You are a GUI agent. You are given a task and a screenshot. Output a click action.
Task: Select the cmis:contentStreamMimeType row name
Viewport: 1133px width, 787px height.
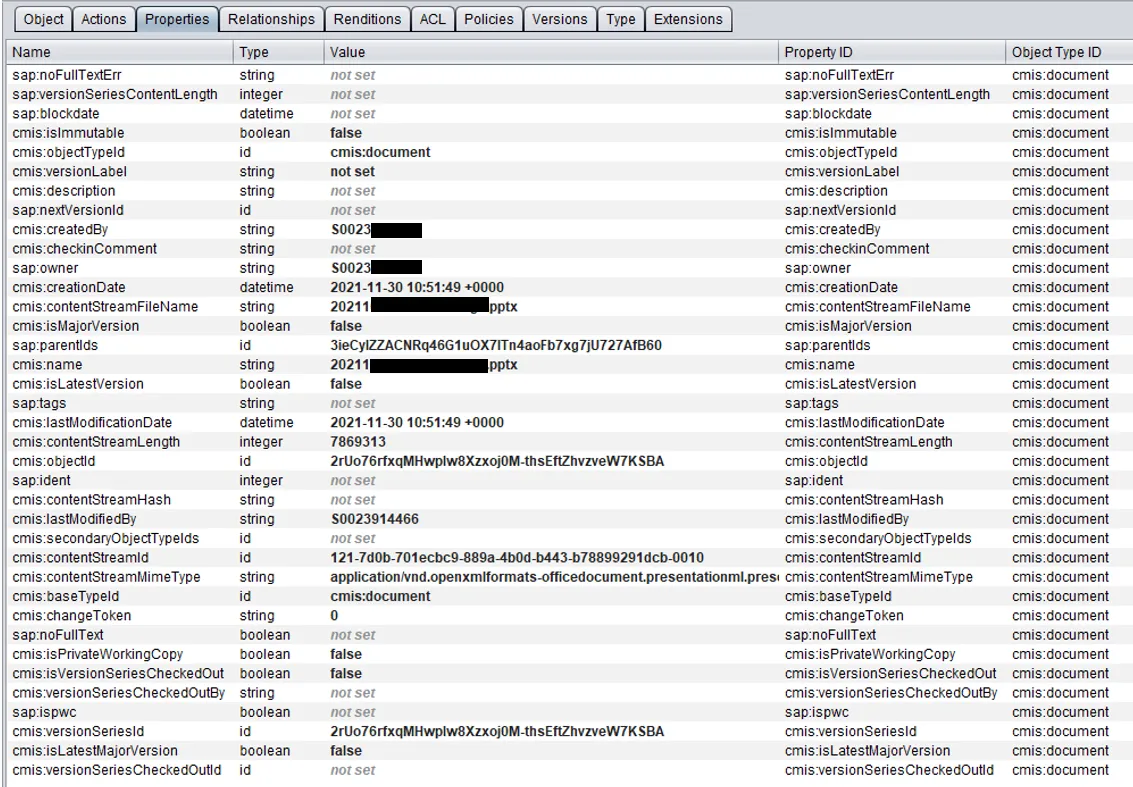pos(106,577)
